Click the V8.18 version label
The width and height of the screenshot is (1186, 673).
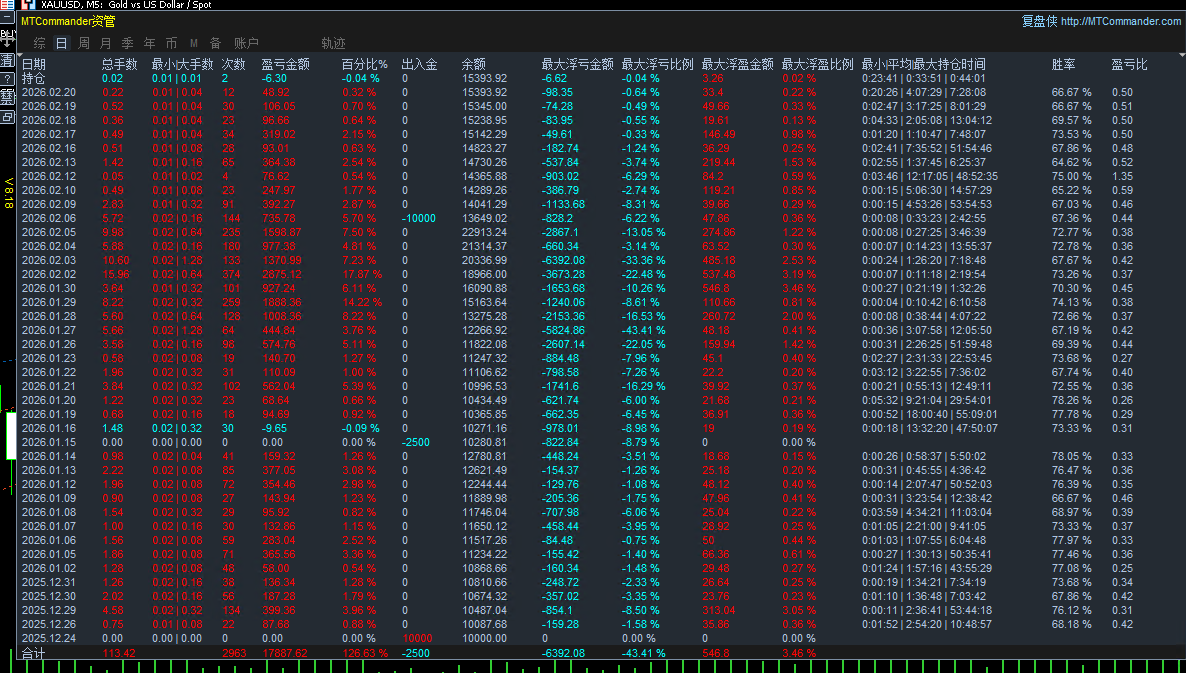click(x=8, y=193)
